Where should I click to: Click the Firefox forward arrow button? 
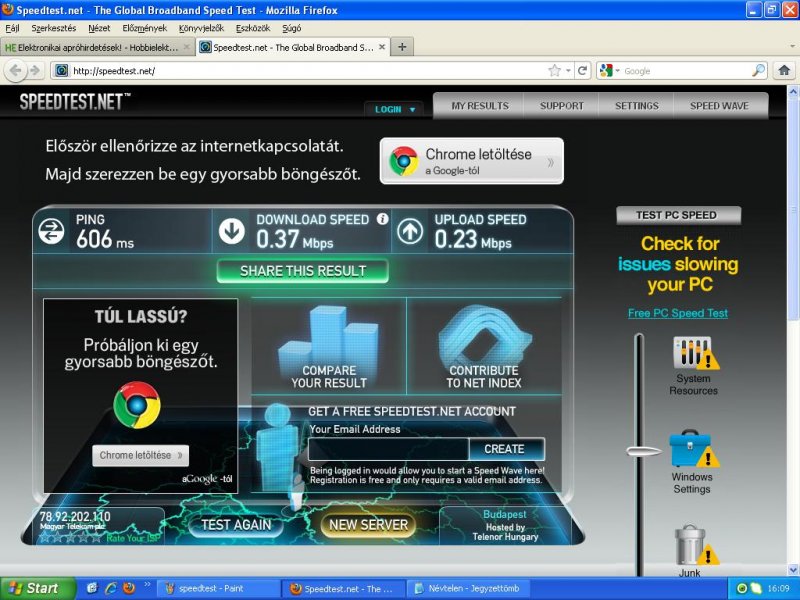(x=35, y=70)
